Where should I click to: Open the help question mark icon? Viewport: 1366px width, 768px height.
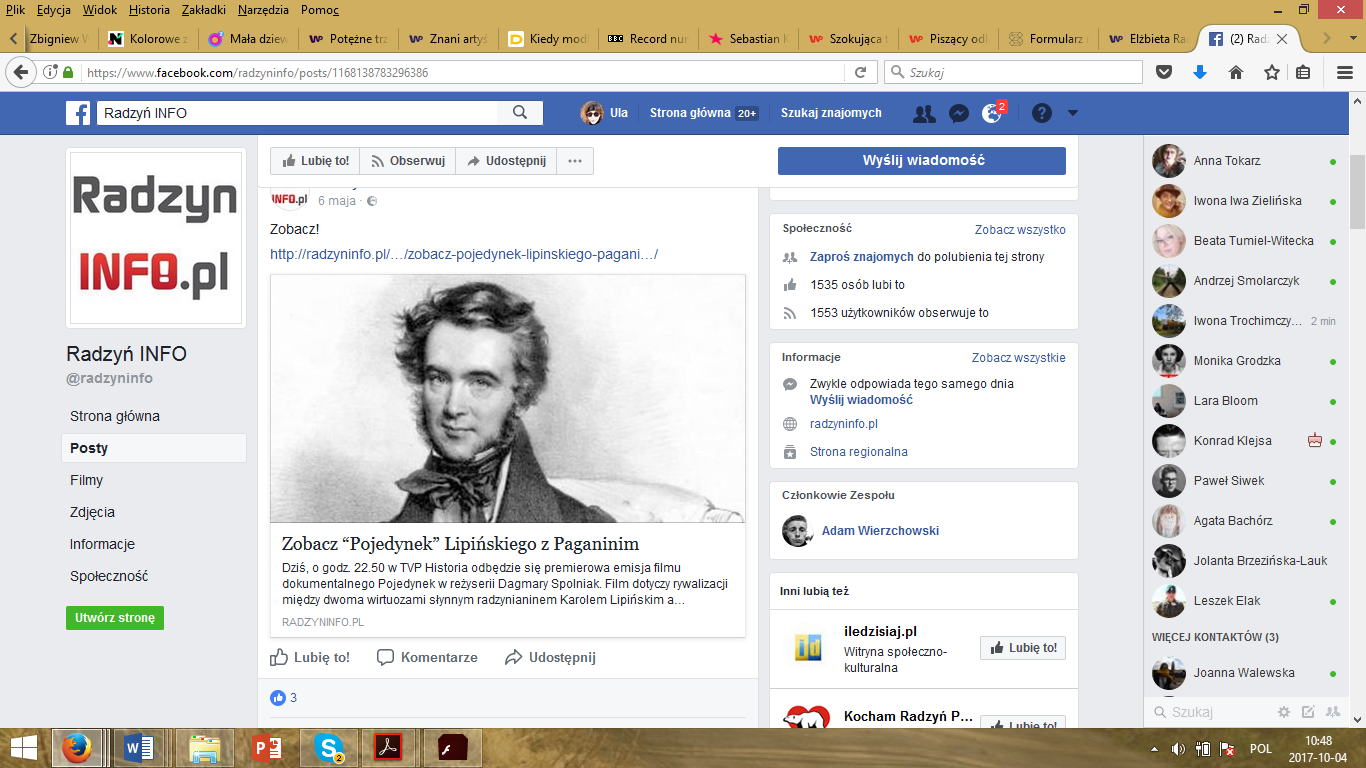(1042, 113)
